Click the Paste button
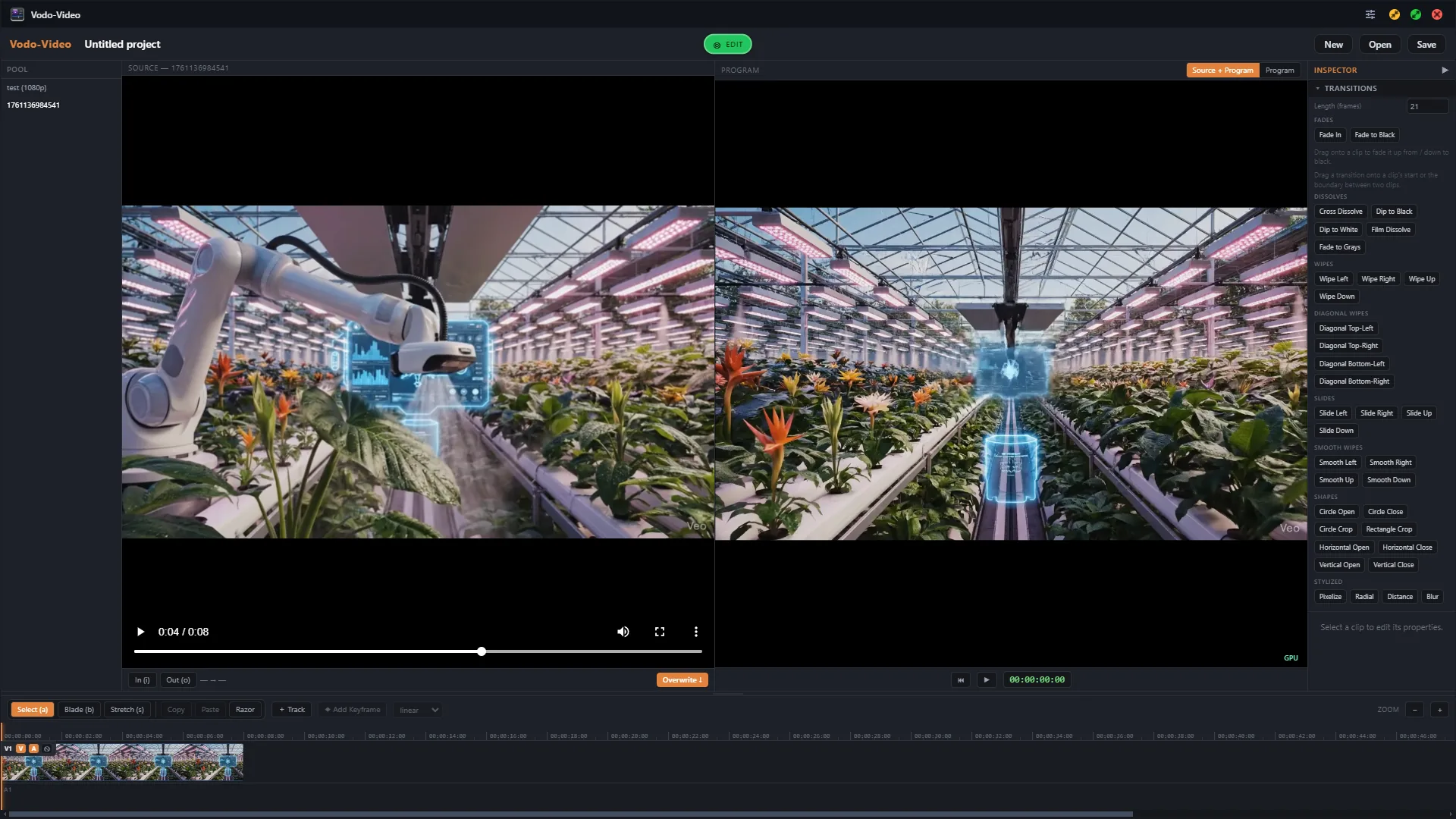The image size is (1456, 819). (x=210, y=710)
